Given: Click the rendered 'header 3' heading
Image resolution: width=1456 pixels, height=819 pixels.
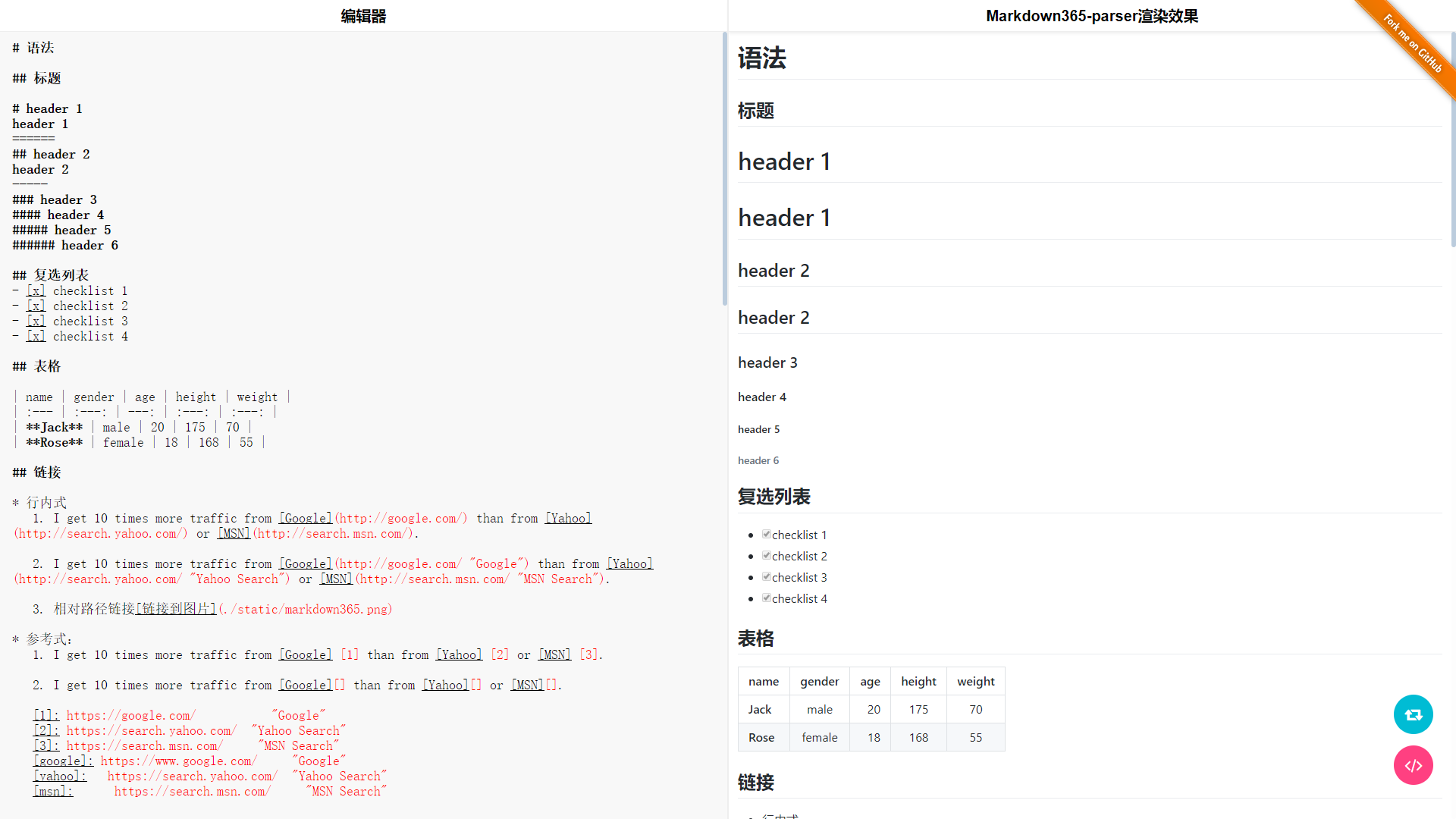Looking at the screenshot, I should click(x=767, y=362).
